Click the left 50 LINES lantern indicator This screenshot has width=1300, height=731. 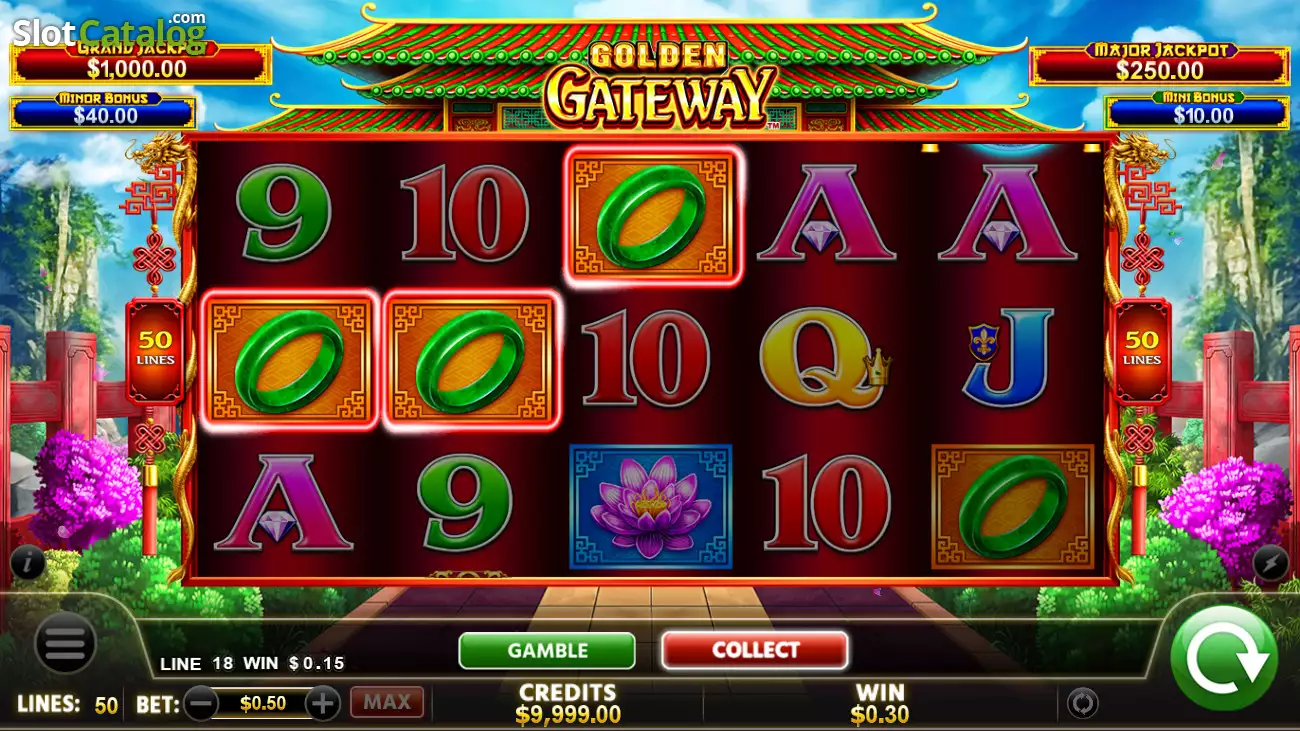[155, 350]
